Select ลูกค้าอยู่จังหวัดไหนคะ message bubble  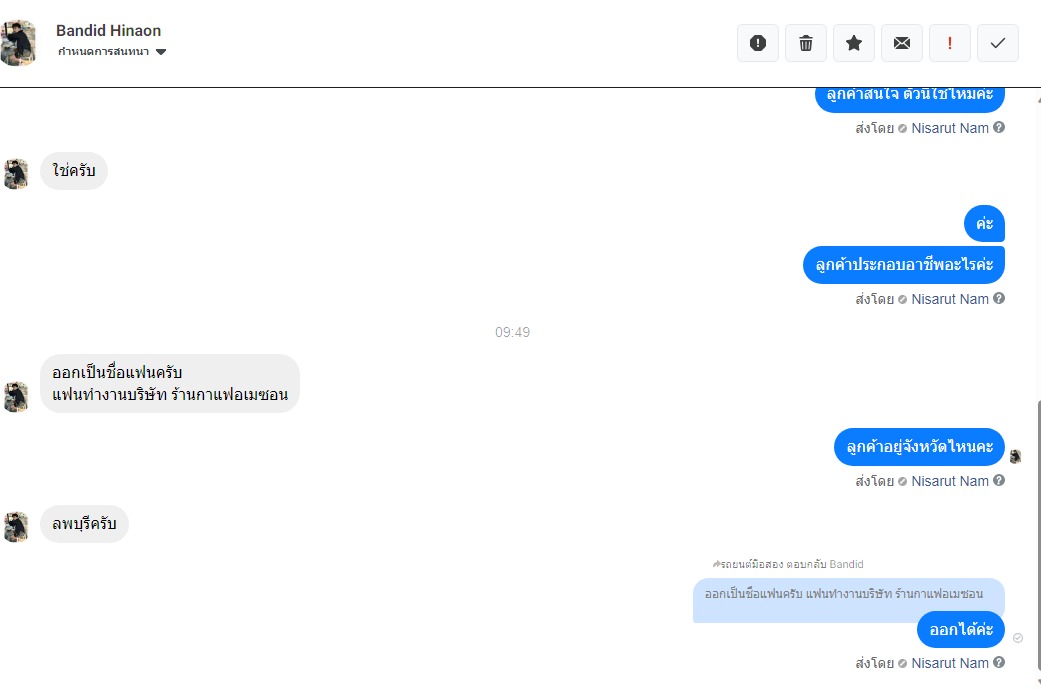[x=920, y=447]
